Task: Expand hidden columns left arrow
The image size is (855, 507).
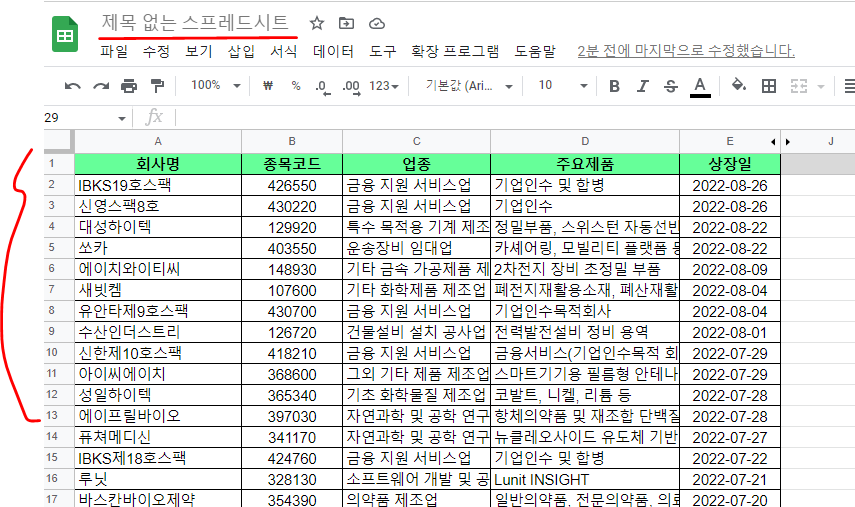Action: pos(773,142)
